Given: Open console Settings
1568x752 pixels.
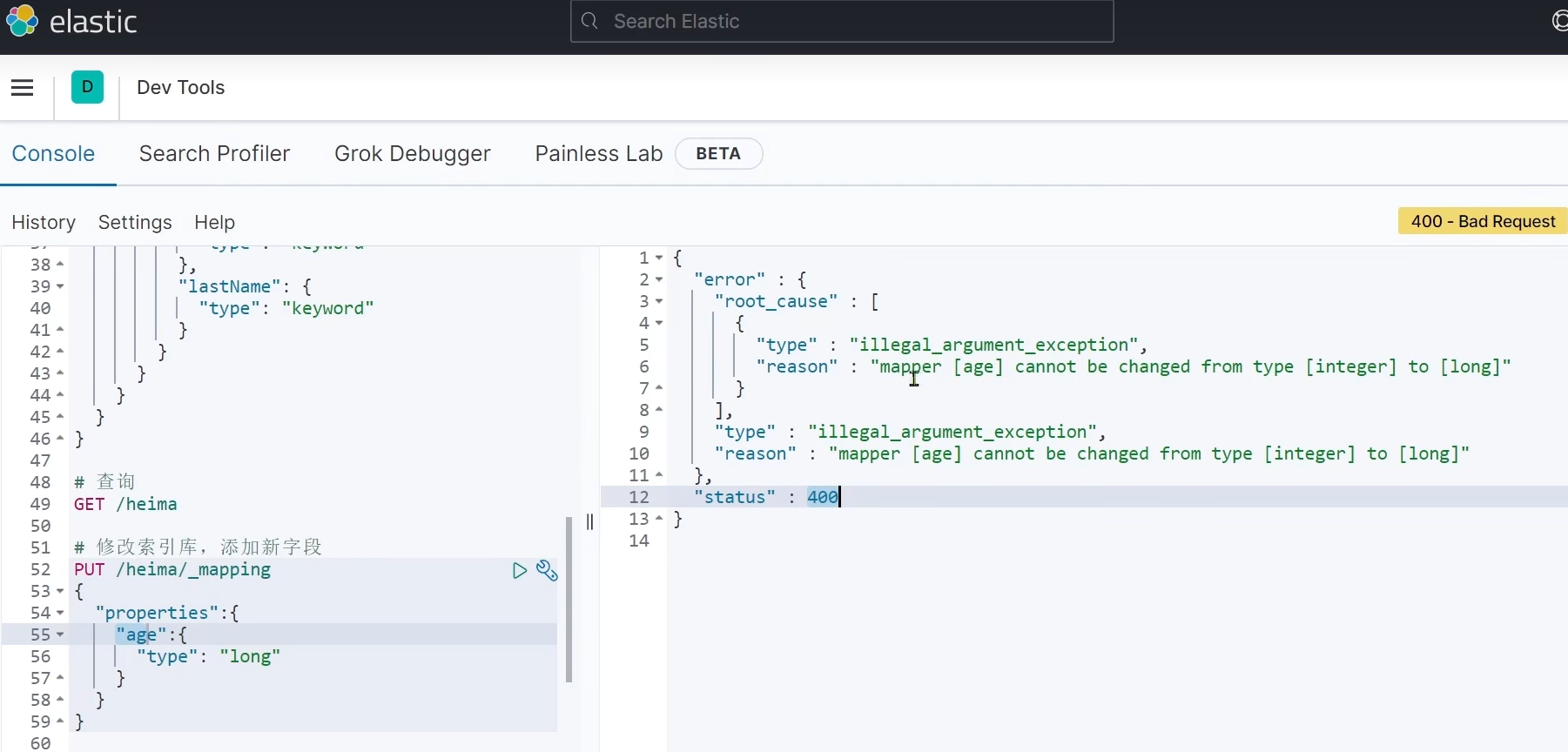Looking at the screenshot, I should pos(135,223).
